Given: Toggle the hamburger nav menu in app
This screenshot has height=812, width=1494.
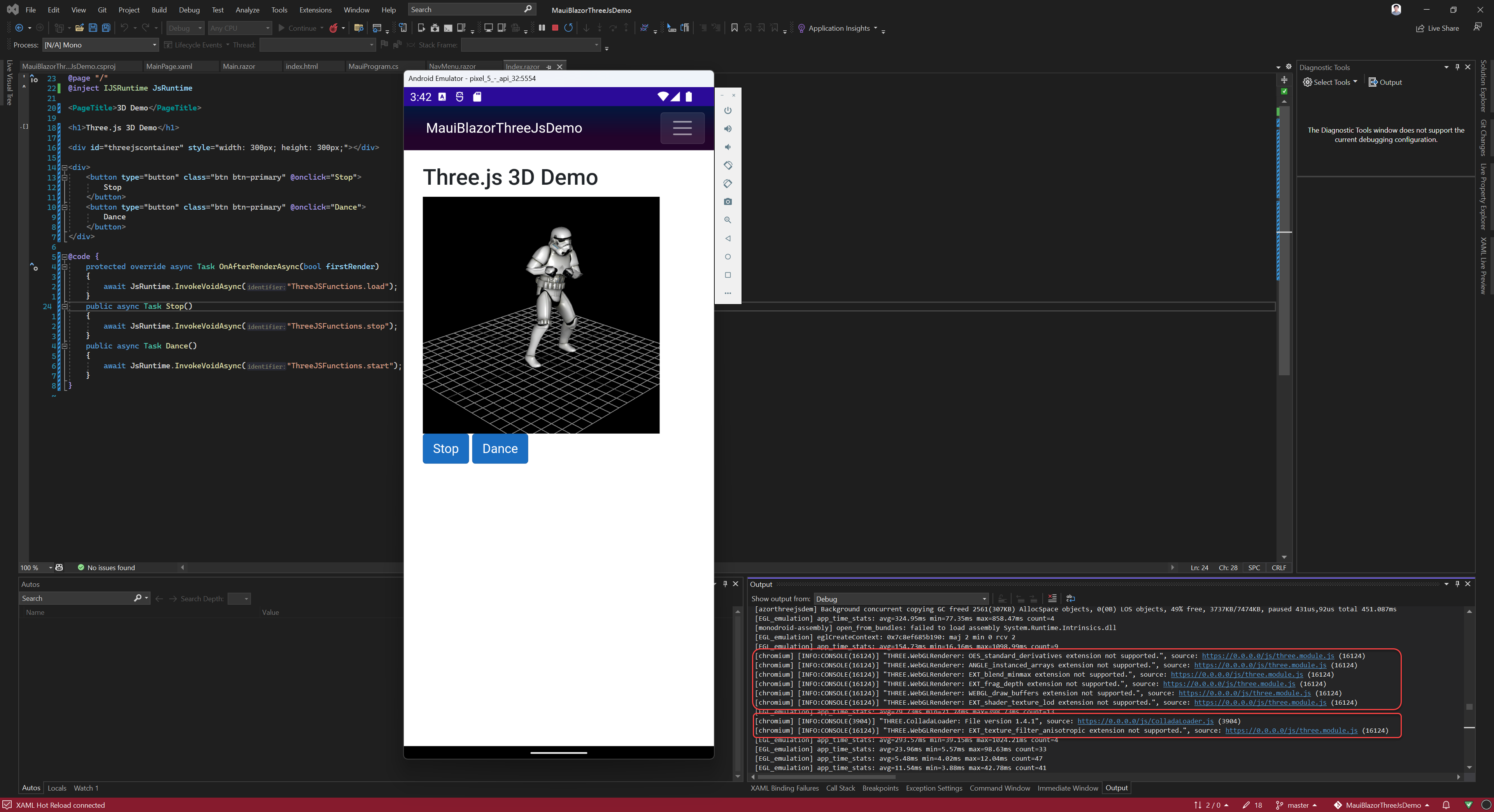Looking at the screenshot, I should pos(682,128).
